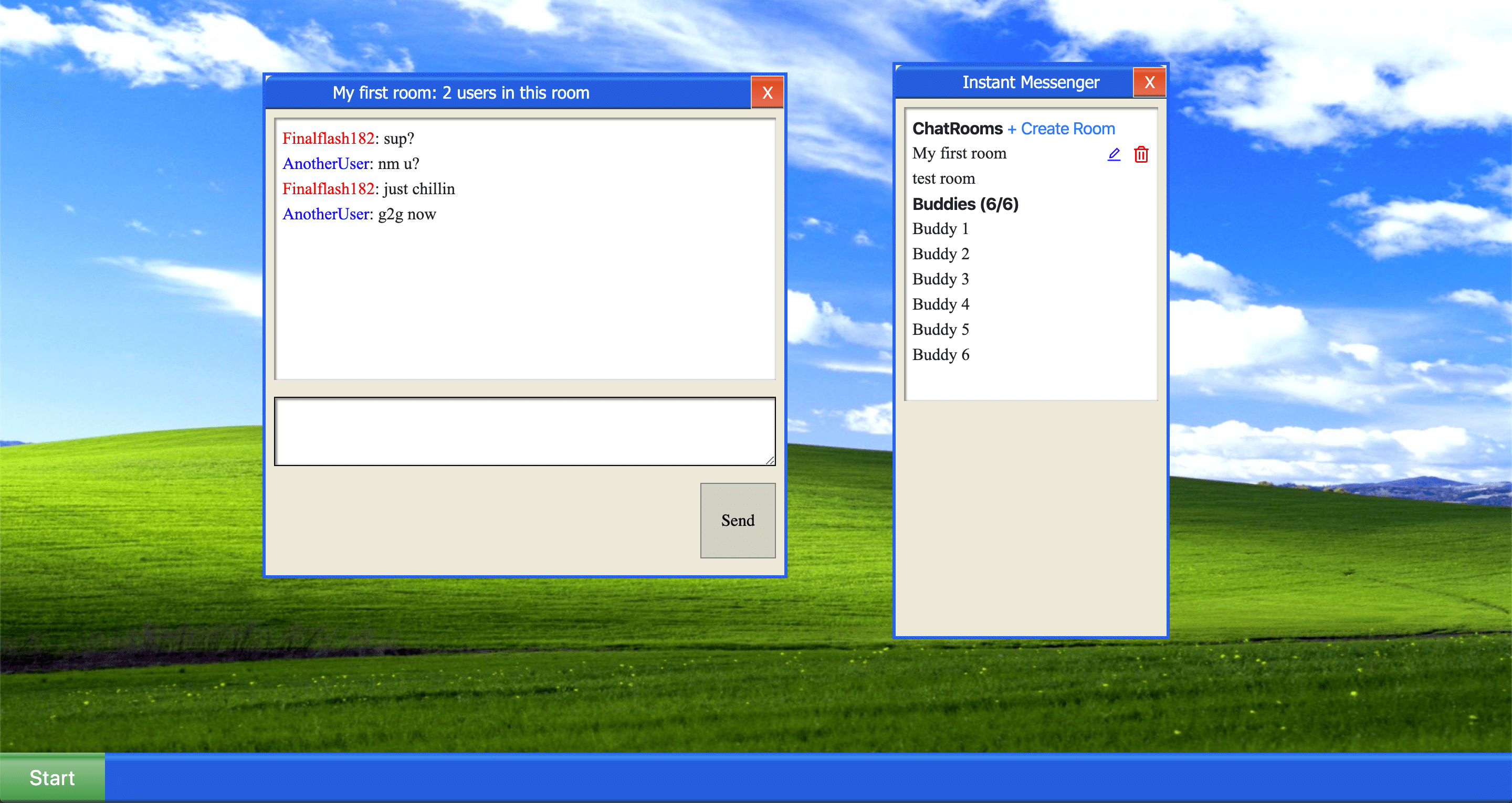The width and height of the screenshot is (1512, 803).
Task: Open the Start menu
Action: (52, 778)
